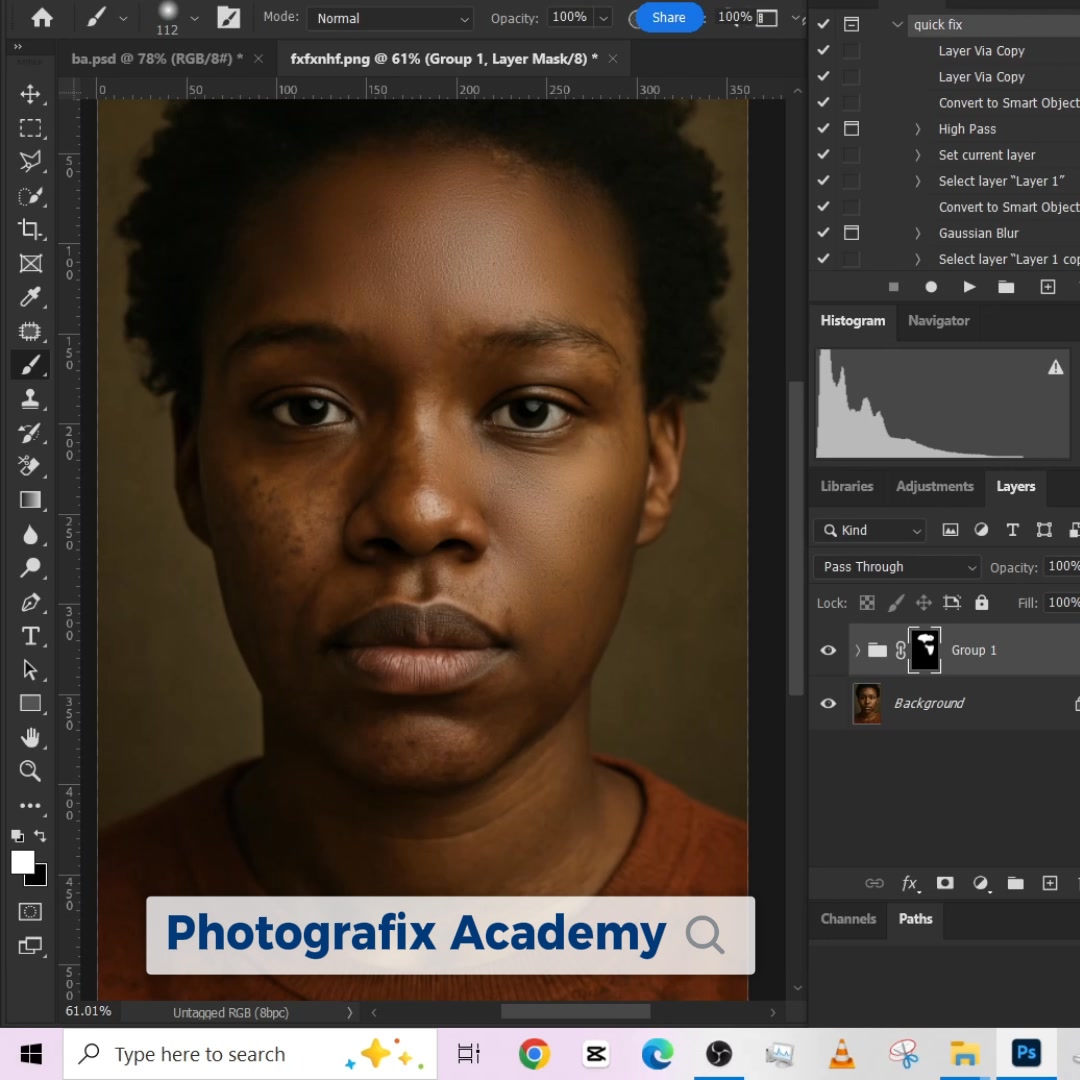Toggle checkmark for Gaussian Blur step
Image resolution: width=1080 pixels, height=1080 pixels.
pos(823,233)
